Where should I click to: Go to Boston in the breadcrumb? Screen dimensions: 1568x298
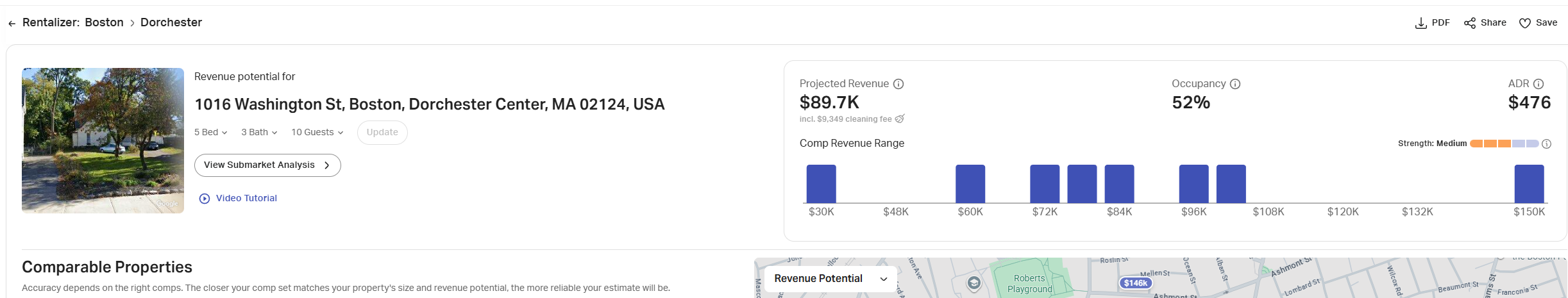(104, 22)
